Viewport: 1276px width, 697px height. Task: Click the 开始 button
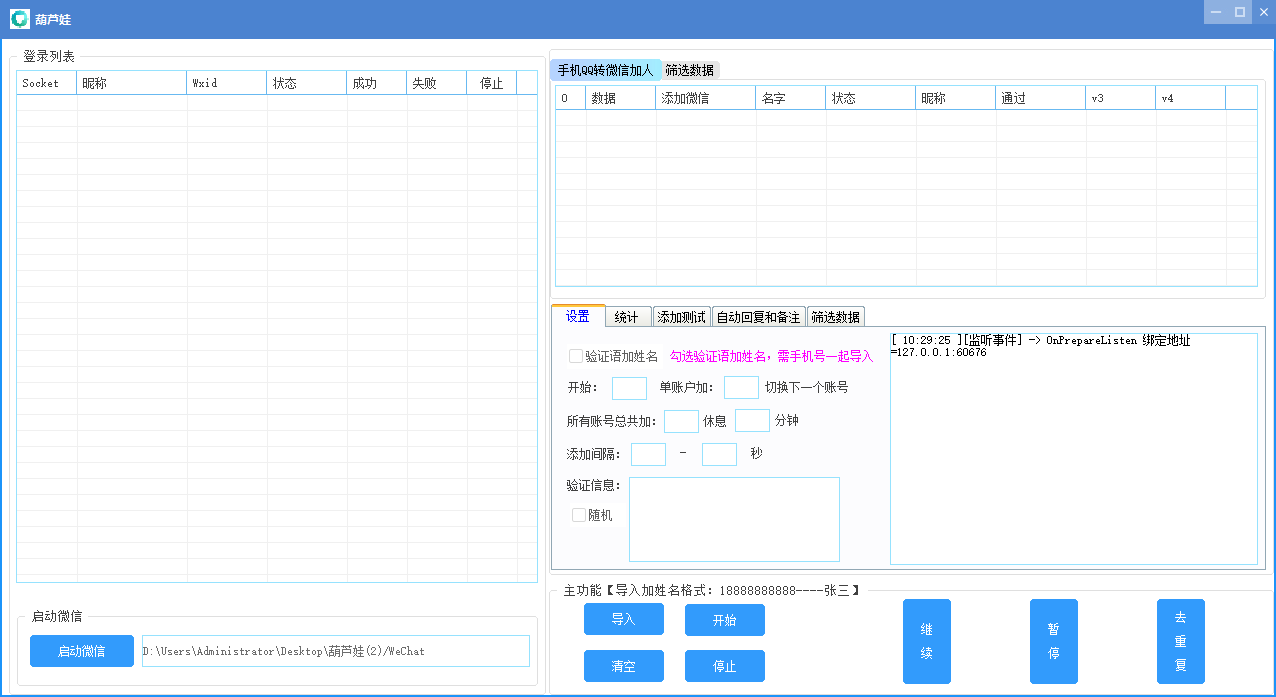pyautogui.click(x=725, y=620)
